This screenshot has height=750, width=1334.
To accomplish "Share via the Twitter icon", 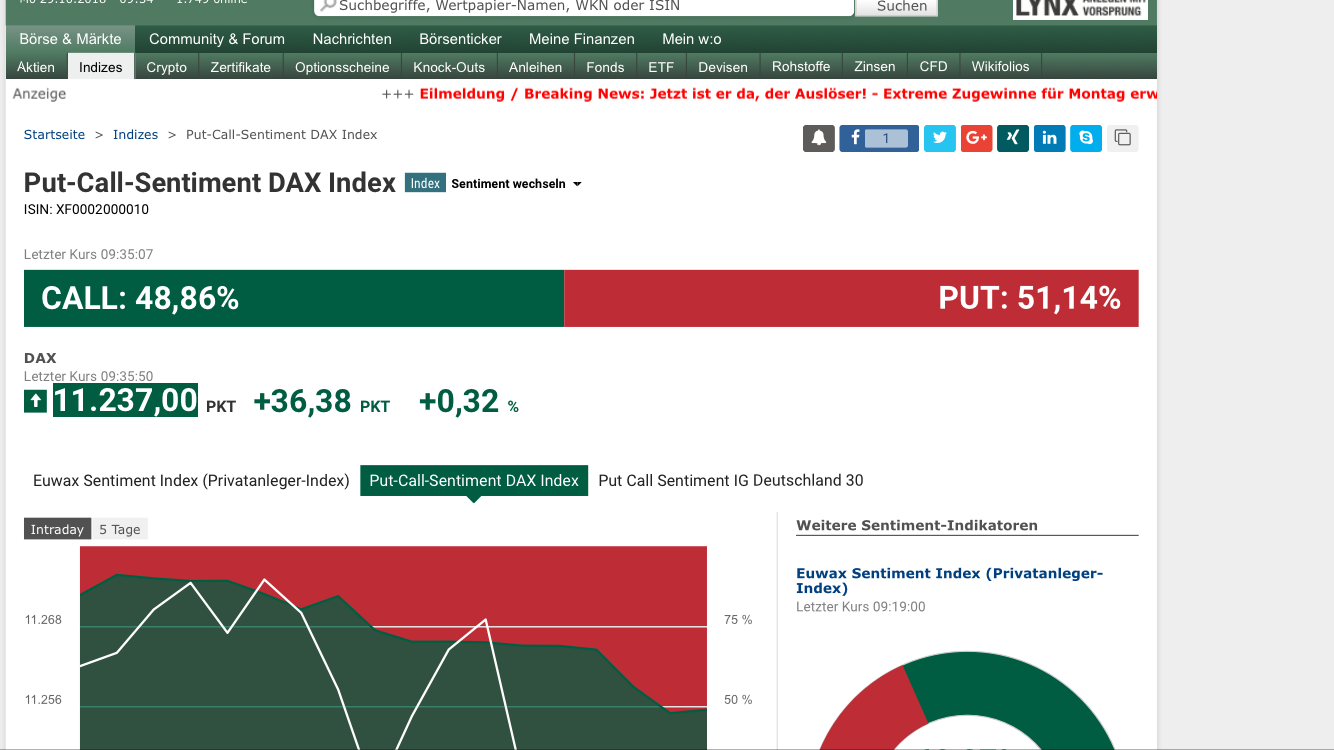I will tap(939, 138).
